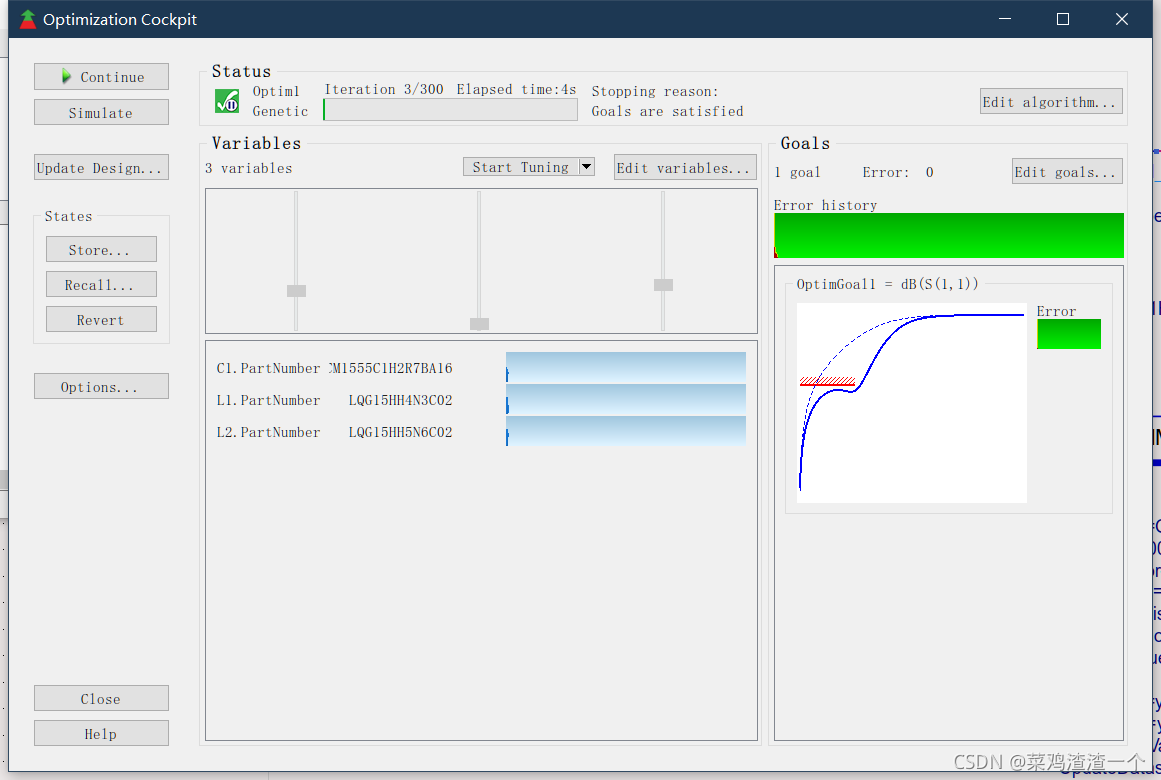Click the 'Goals are satisfied' stopping reason text

tap(667, 111)
